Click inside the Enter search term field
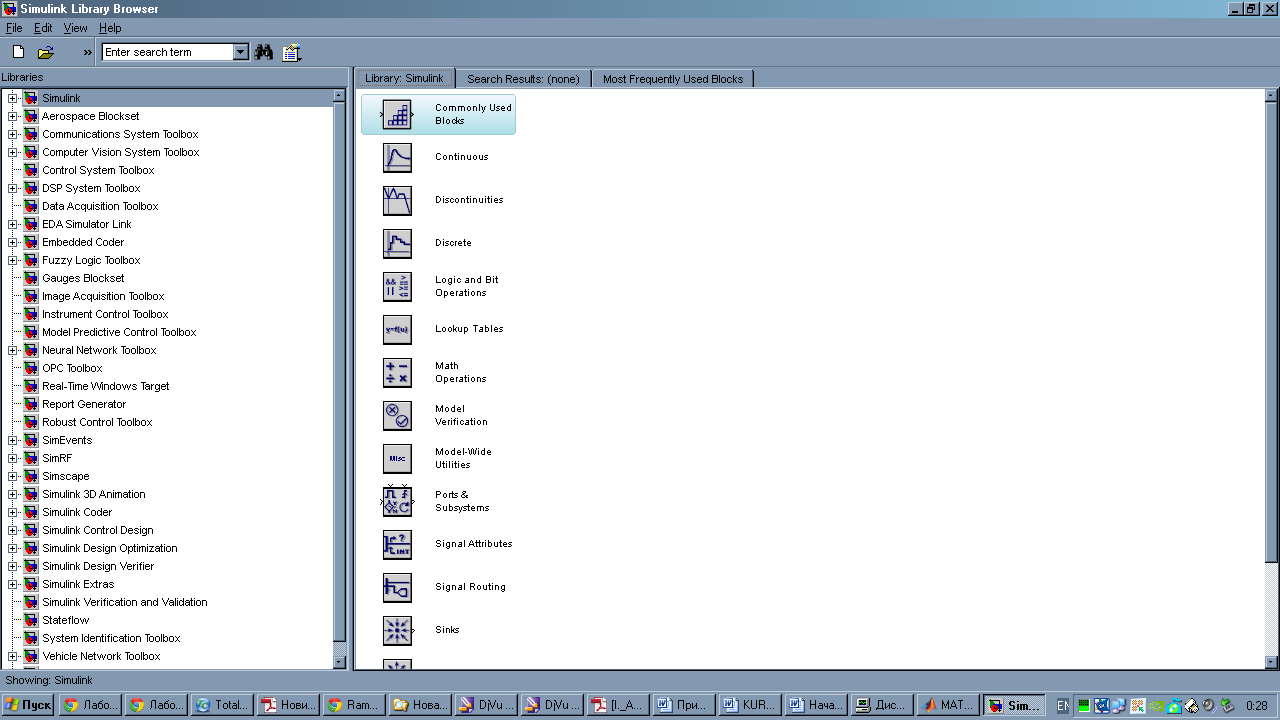 pos(168,52)
